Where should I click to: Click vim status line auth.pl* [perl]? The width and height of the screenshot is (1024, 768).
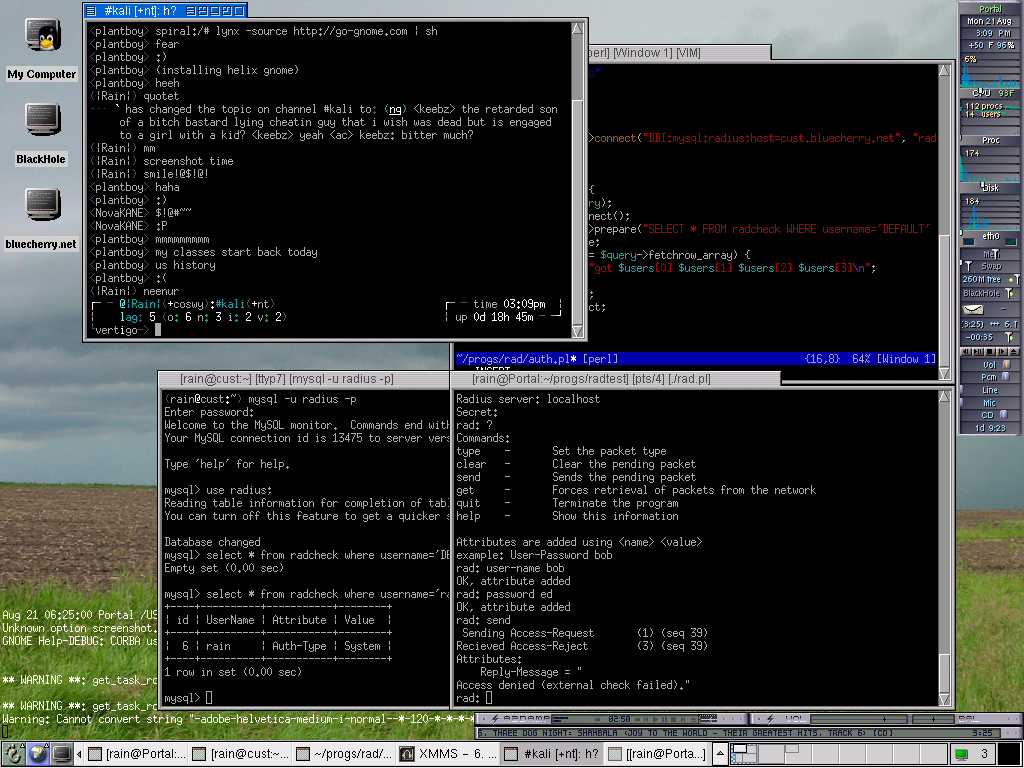point(537,359)
